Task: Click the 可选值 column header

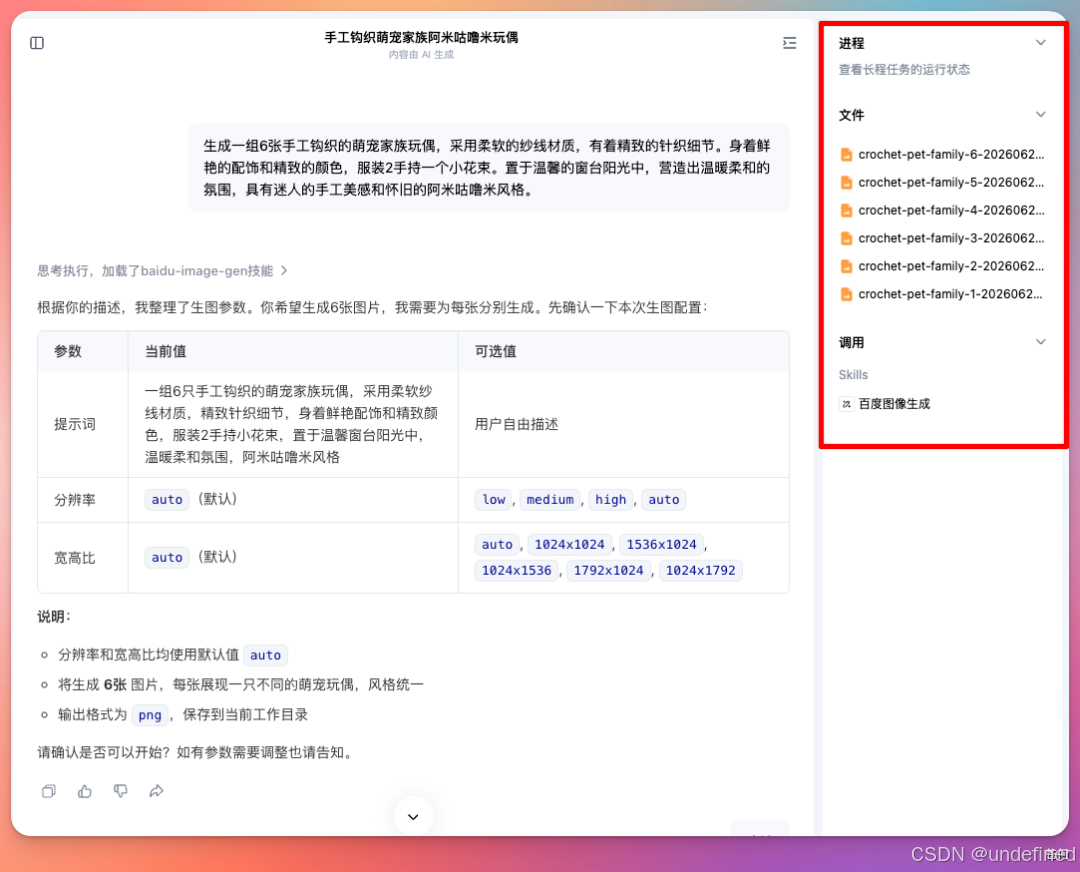Action: 495,351
